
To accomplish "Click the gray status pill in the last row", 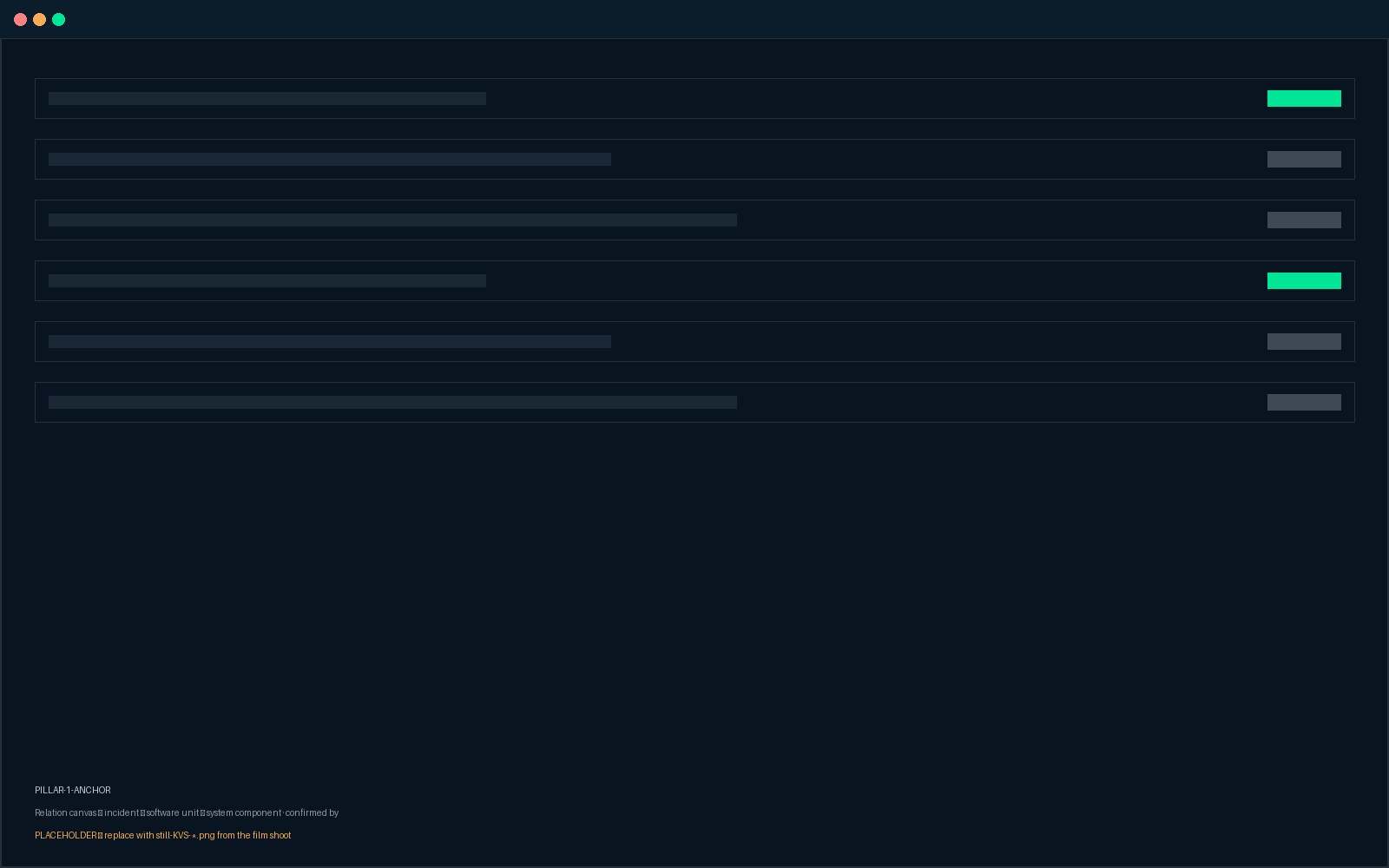I will pyautogui.click(x=1304, y=402).
